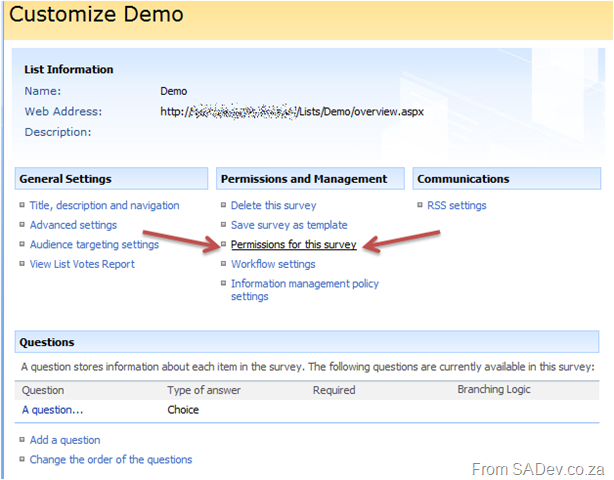
Task: Click the survey web address URL
Action: (292, 112)
